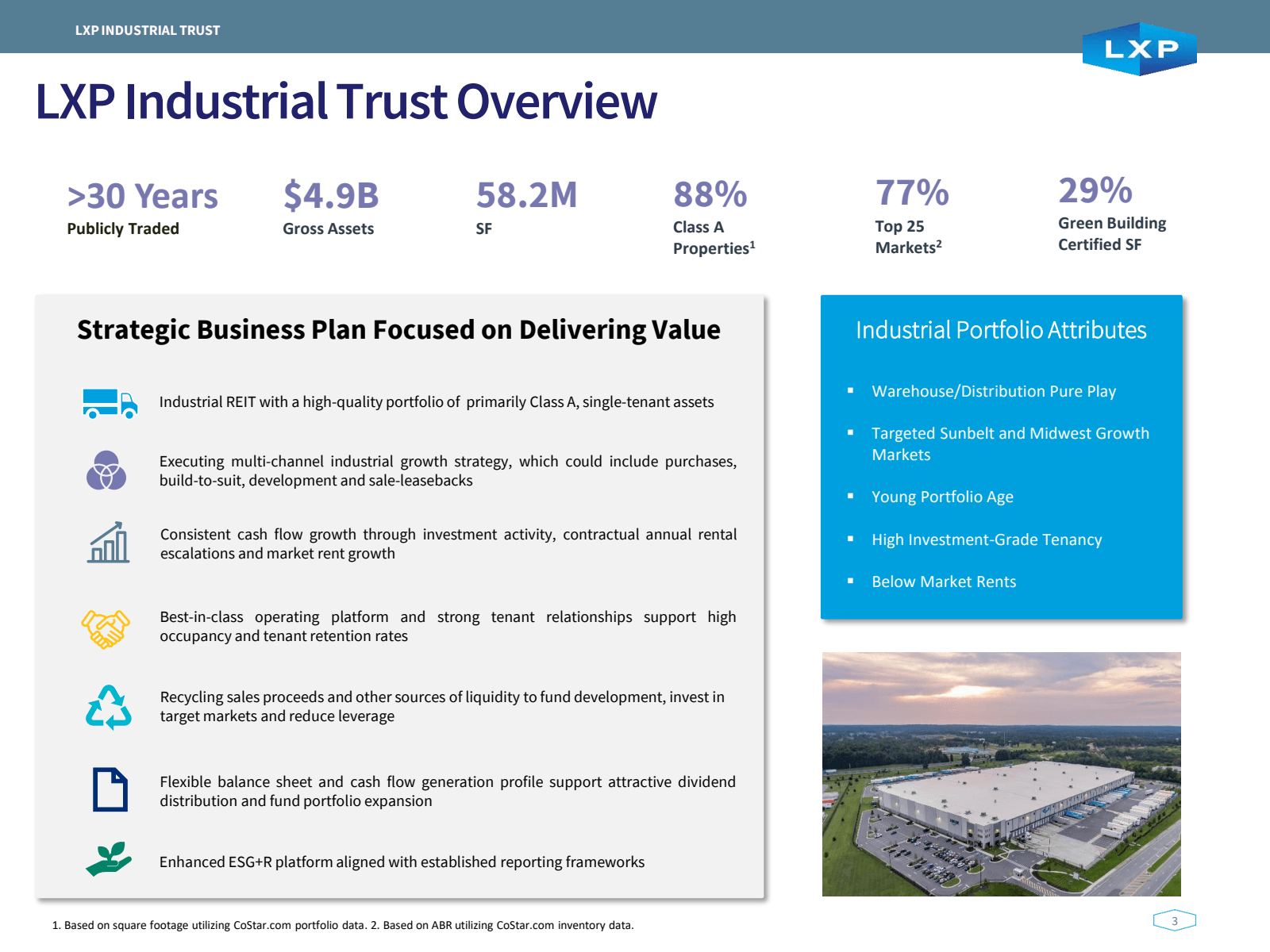Click the aerial warehouse photo
This screenshot has height=952, width=1270.
[1002, 774]
